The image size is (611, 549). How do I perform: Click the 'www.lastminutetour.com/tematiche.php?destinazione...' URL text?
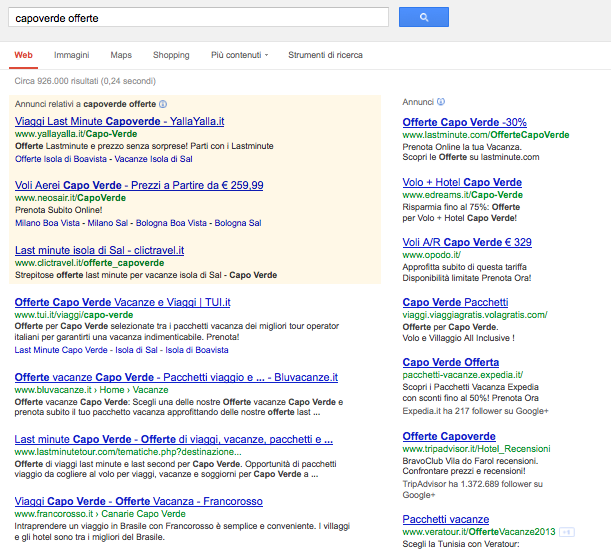[x=128, y=452]
